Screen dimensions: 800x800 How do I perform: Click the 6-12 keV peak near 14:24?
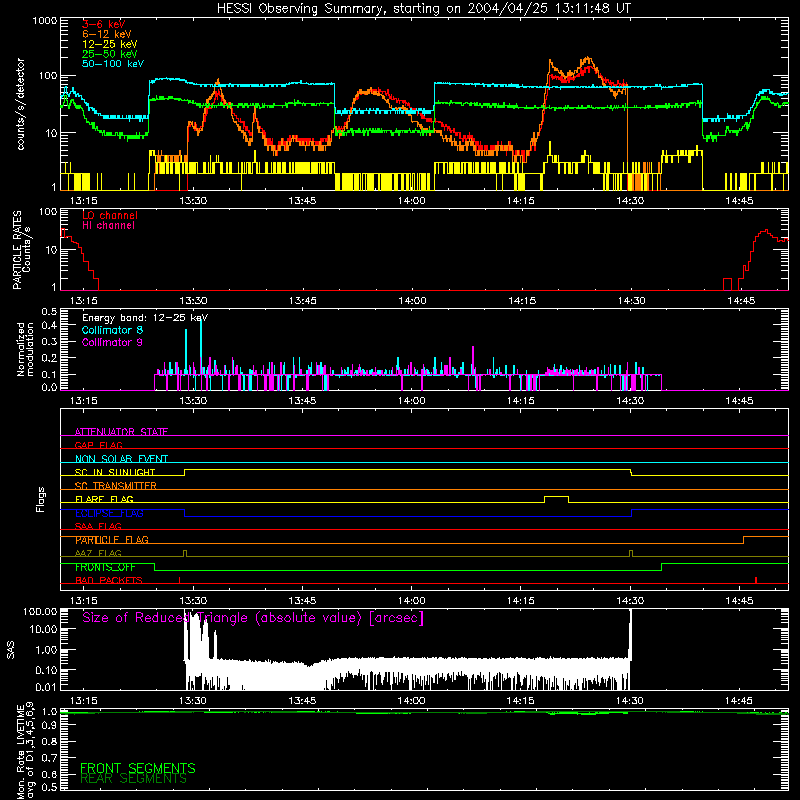588,59
